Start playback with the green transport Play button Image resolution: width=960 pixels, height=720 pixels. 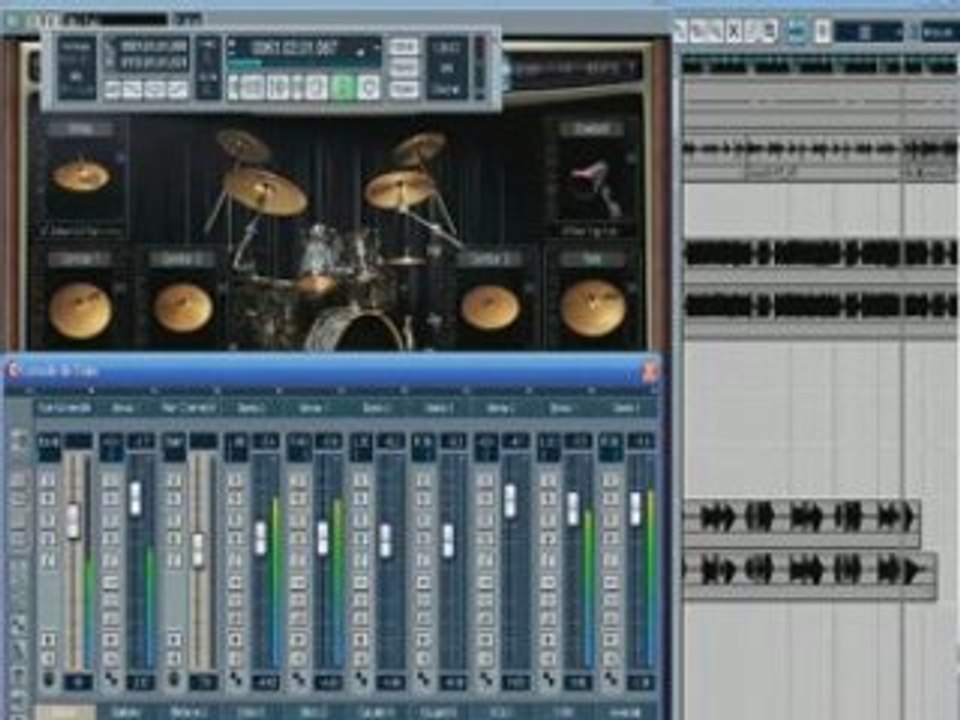coord(343,88)
